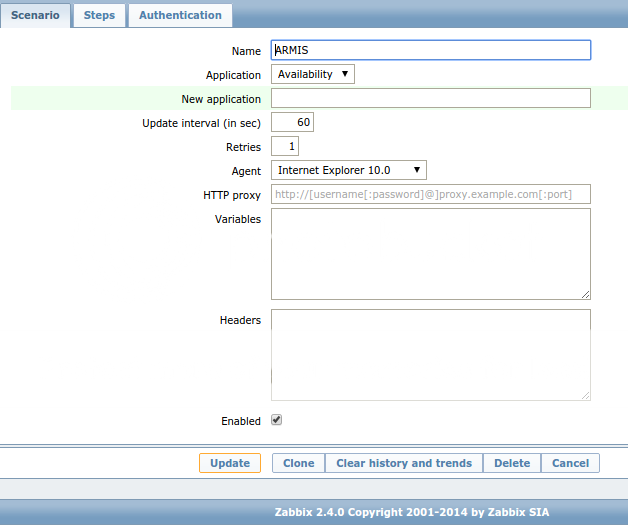
Task: Click the Variables text area resize handle
Action: click(x=585, y=294)
